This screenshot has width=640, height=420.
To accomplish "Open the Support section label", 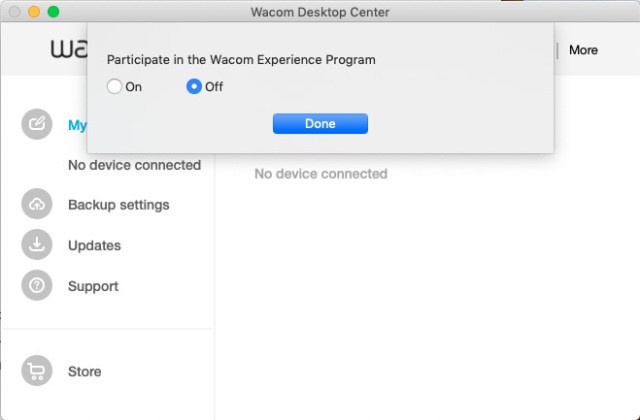I will (93, 286).
